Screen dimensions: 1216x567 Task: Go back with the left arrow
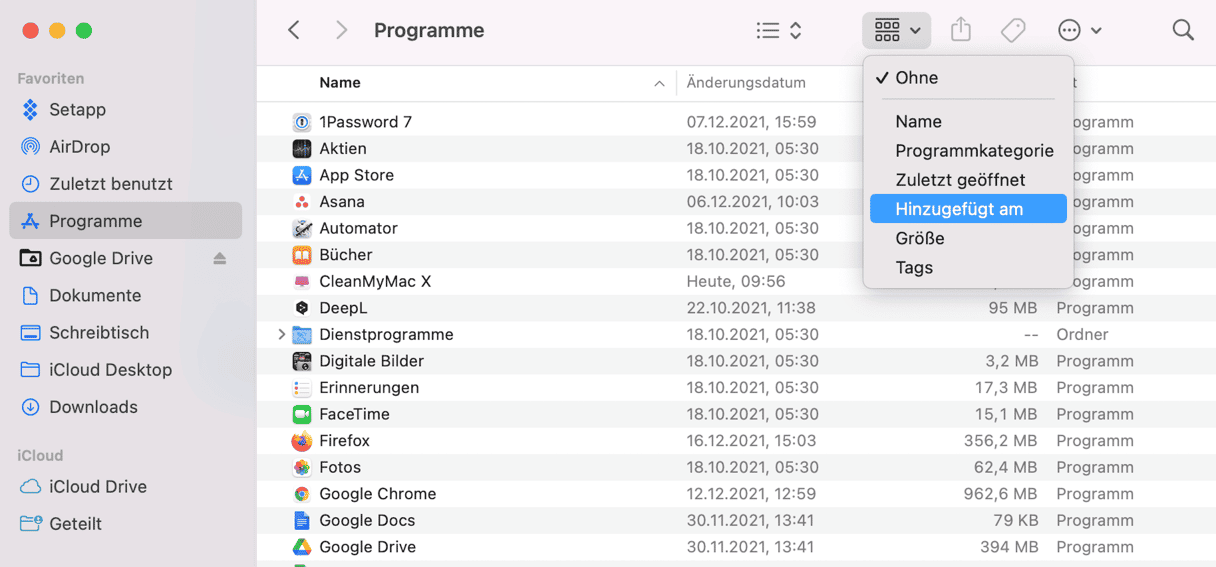click(x=294, y=30)
